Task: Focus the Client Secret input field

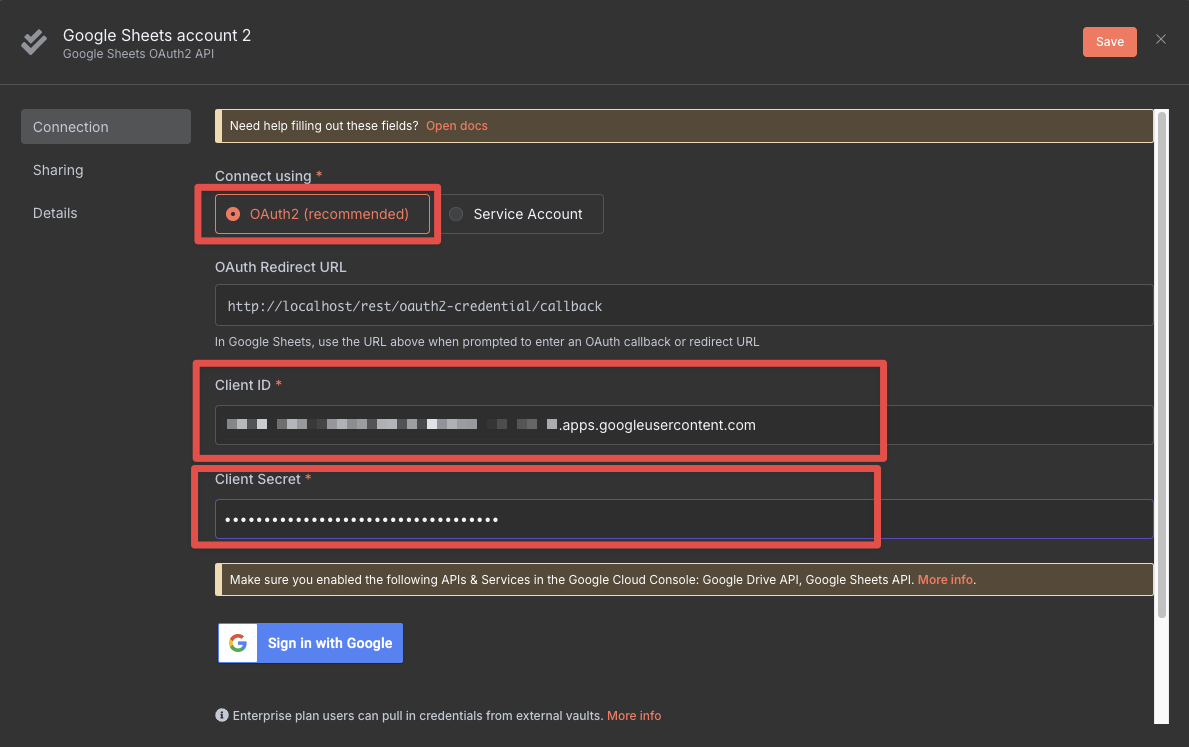Action: pyautogui.click(x=684, y=519)
